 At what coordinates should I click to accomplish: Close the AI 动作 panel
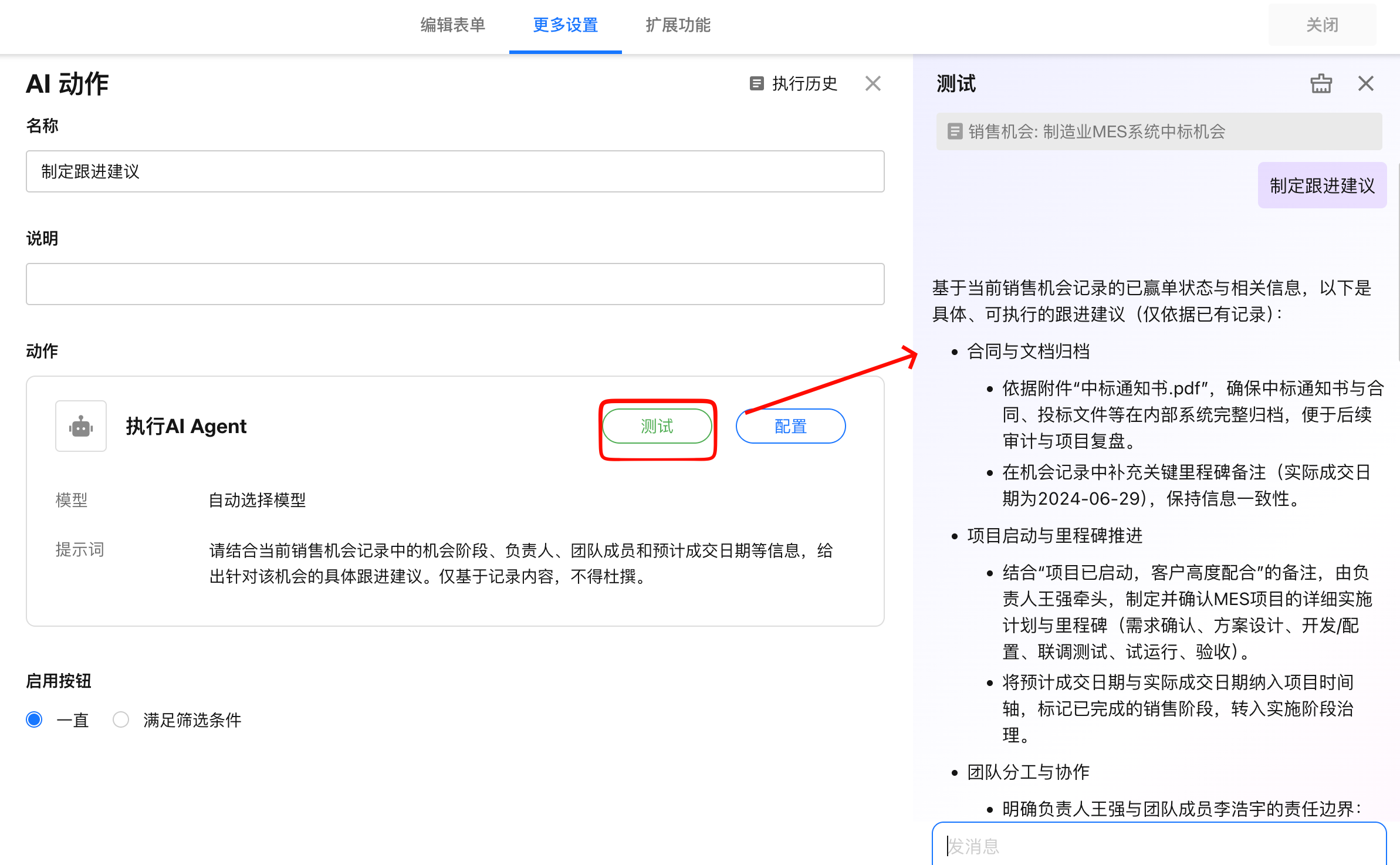click(873, 83)
